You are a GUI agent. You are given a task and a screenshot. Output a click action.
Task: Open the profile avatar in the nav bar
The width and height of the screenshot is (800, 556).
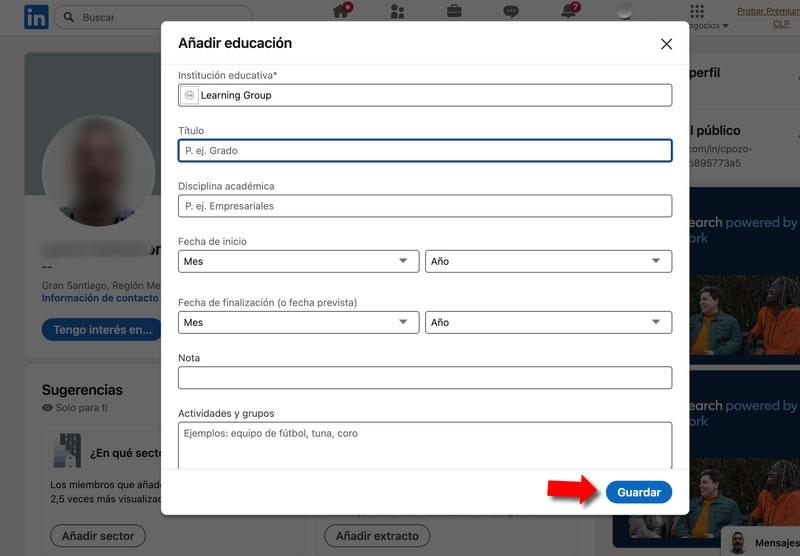[x=624, y=11]
